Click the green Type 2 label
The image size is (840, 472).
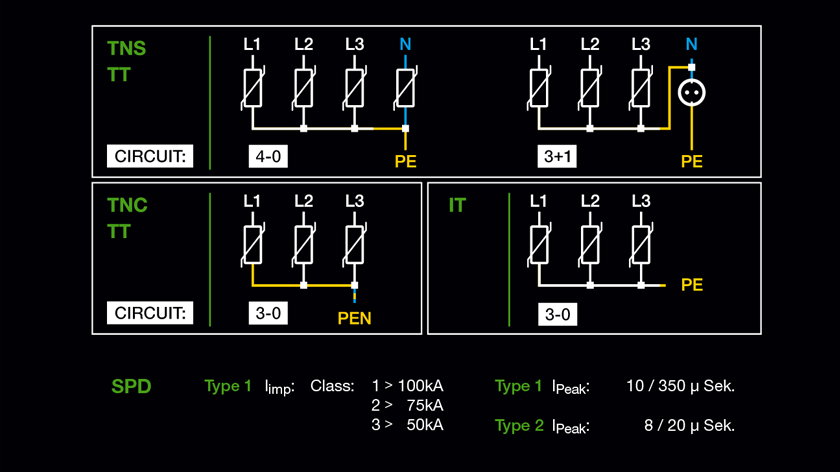pos(519,426)
